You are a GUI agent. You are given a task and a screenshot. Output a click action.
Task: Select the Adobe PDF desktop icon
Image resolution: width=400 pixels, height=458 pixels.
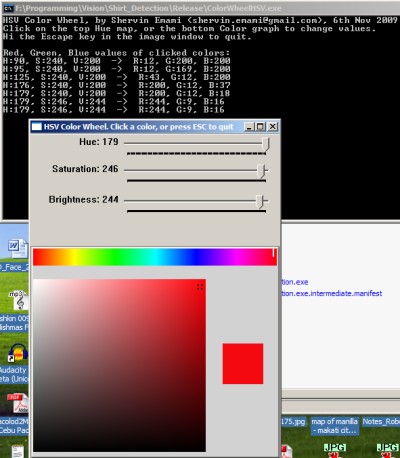(x=19, y=403)
